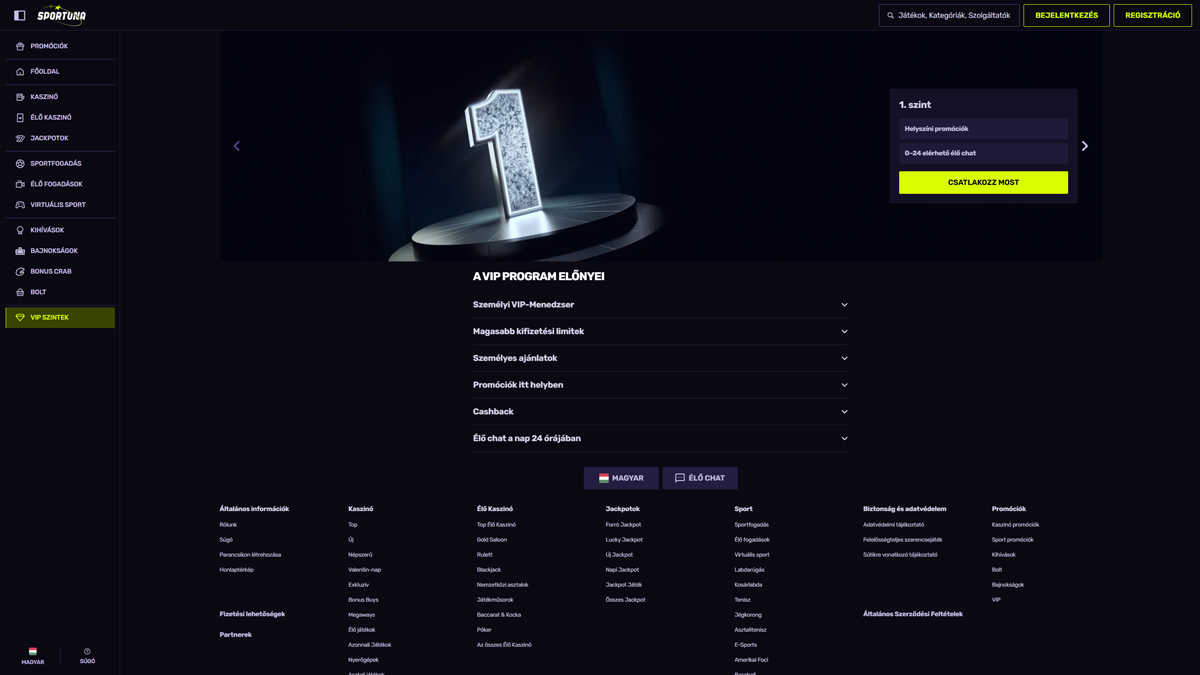The image size is (1200, 675).
Task: Open Promóciók gift icon in sidebar
Action: 20,46
